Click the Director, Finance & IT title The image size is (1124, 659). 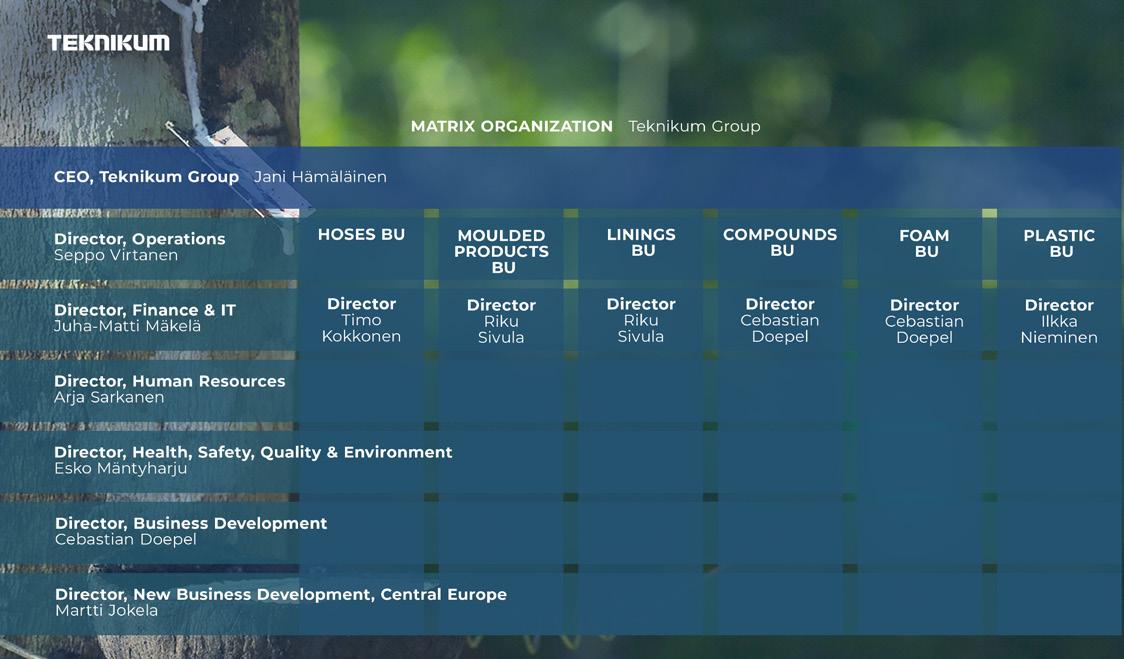(x=145, y=310)
